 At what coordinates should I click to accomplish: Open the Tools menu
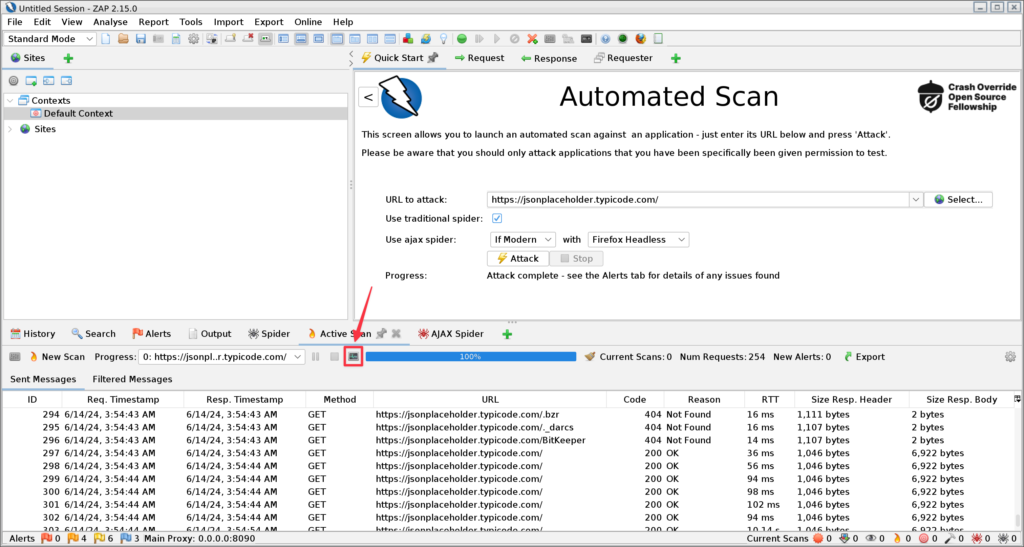click(x=191, y=22)
